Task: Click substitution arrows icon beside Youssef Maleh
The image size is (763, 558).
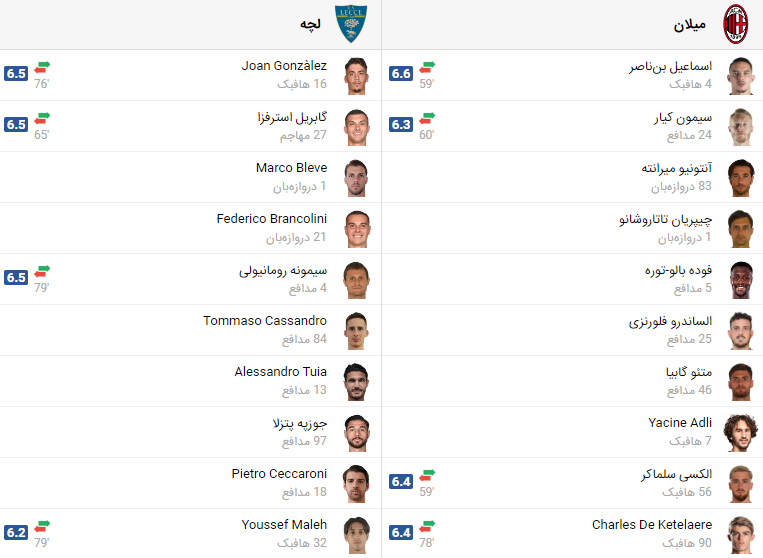Action: coord(42,525)
